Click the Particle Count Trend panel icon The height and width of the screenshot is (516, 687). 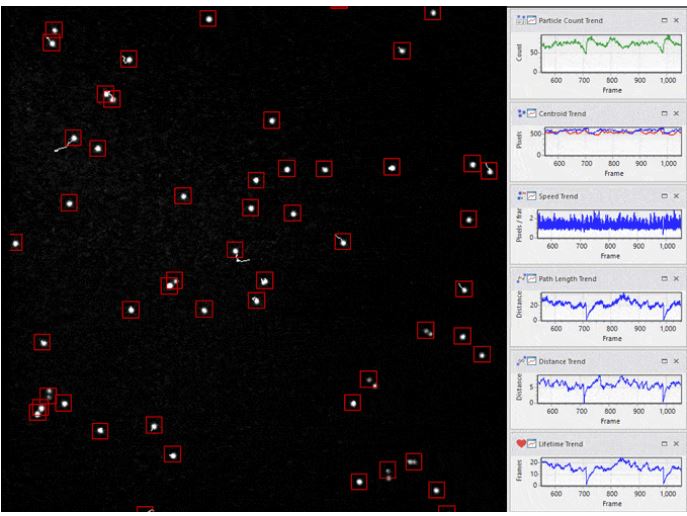click(521, 22)
